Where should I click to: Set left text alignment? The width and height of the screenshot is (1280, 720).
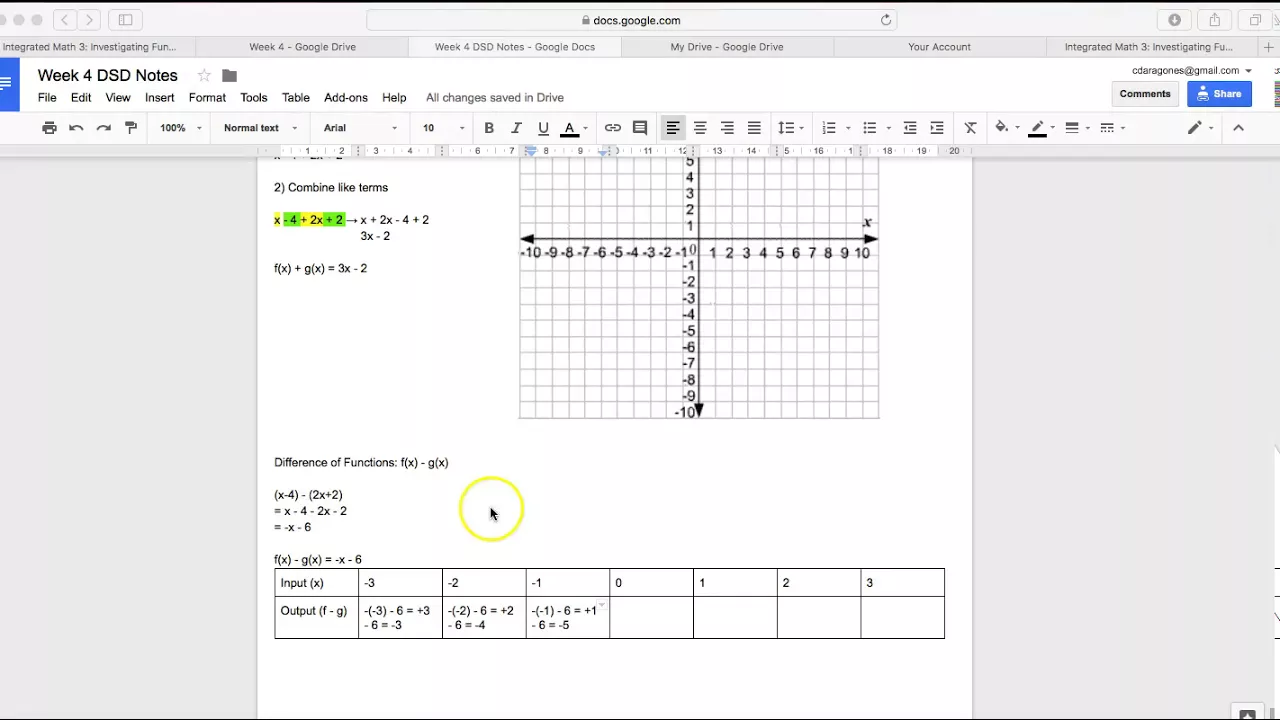673,128
